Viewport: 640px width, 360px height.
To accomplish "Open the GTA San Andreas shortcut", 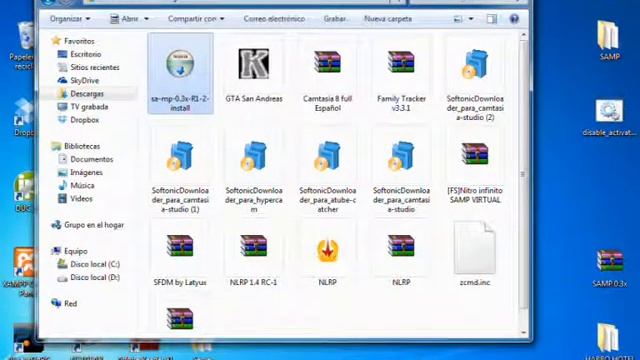I will click(253, 74).
